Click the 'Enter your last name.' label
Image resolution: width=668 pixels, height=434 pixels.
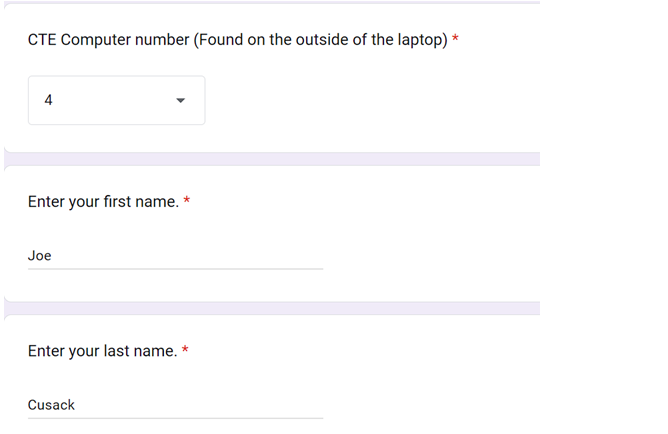(x=102, y=351)
